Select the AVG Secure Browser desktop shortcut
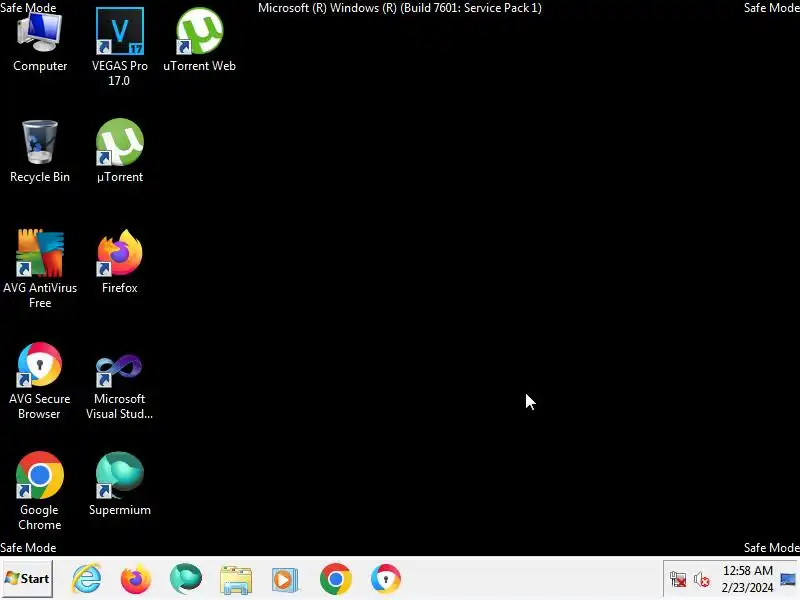The image size is (800, 600). (x=40, y=381)
